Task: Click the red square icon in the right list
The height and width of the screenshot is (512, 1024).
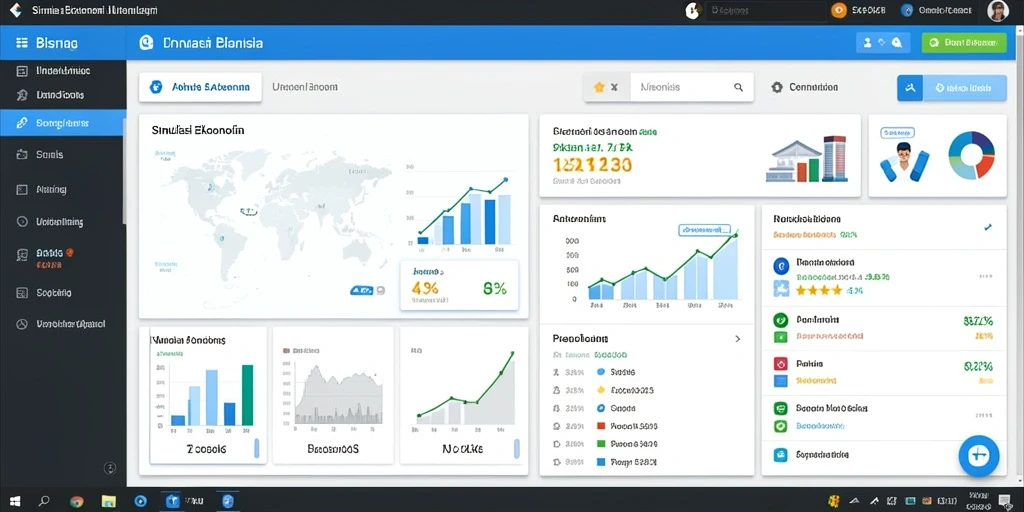Action: 781,364
